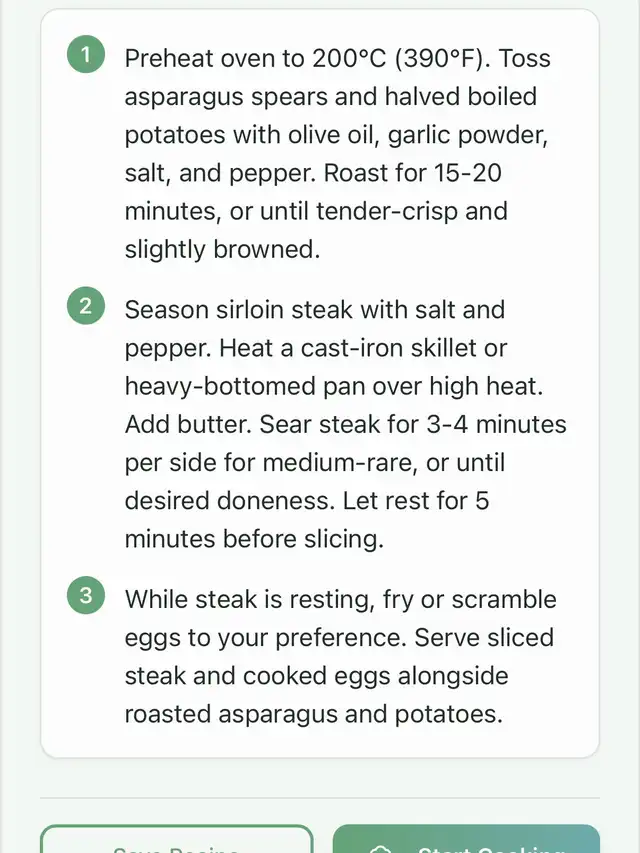Click the "slightly browned" text in step 1

point(222,249)
